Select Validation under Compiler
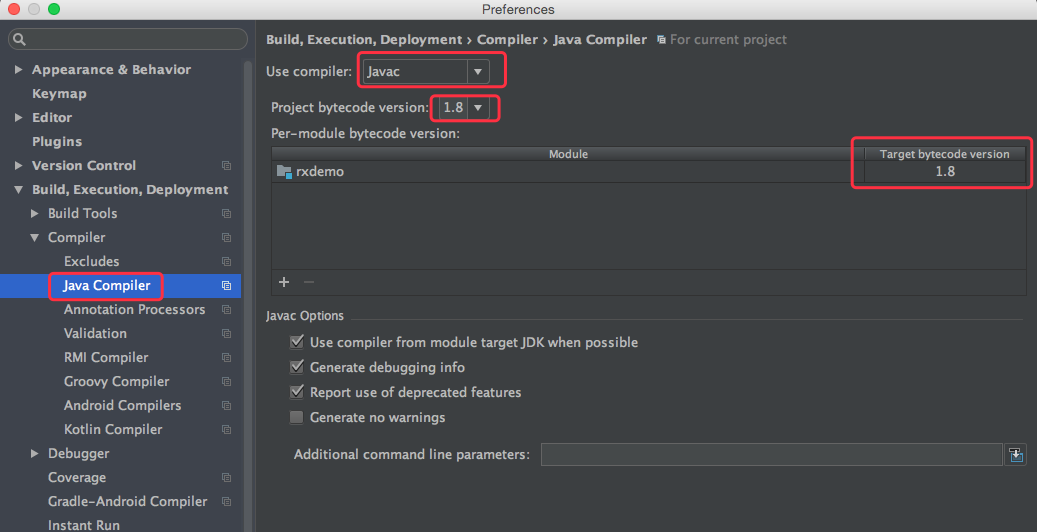1037x532 pixels. (95, 333)
